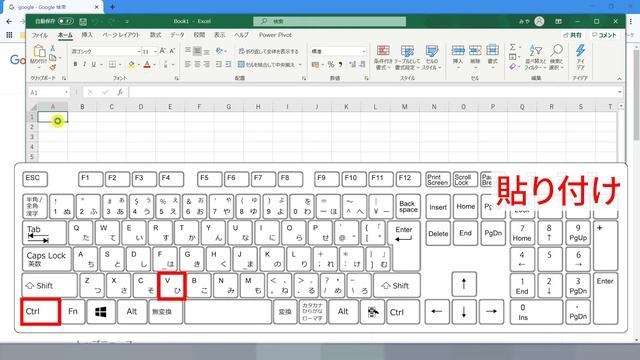Expand the Name Box dropdown arrow
Image resolution: width=640 pixels, height=360 pixels.
(x=67, y=92)
